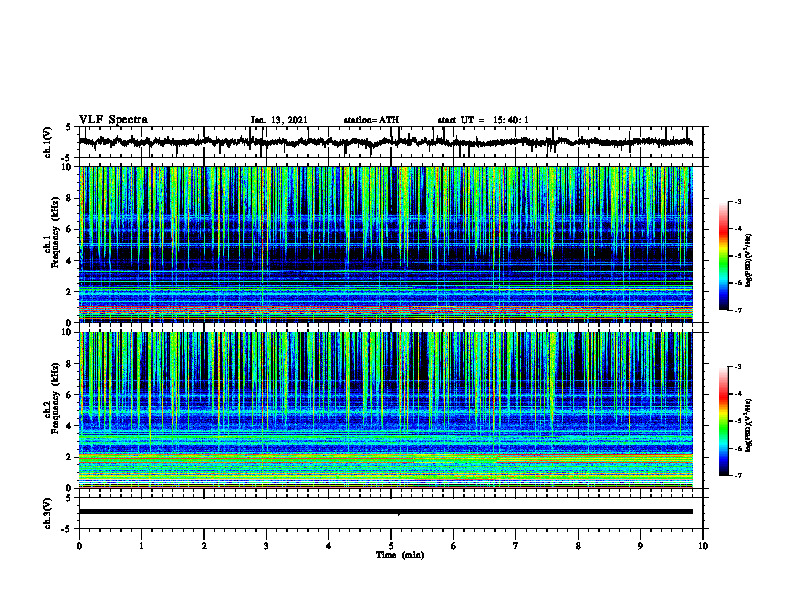The image size is (792, 612).
Task: Click time axis tick label "3"
Action: 266,546
